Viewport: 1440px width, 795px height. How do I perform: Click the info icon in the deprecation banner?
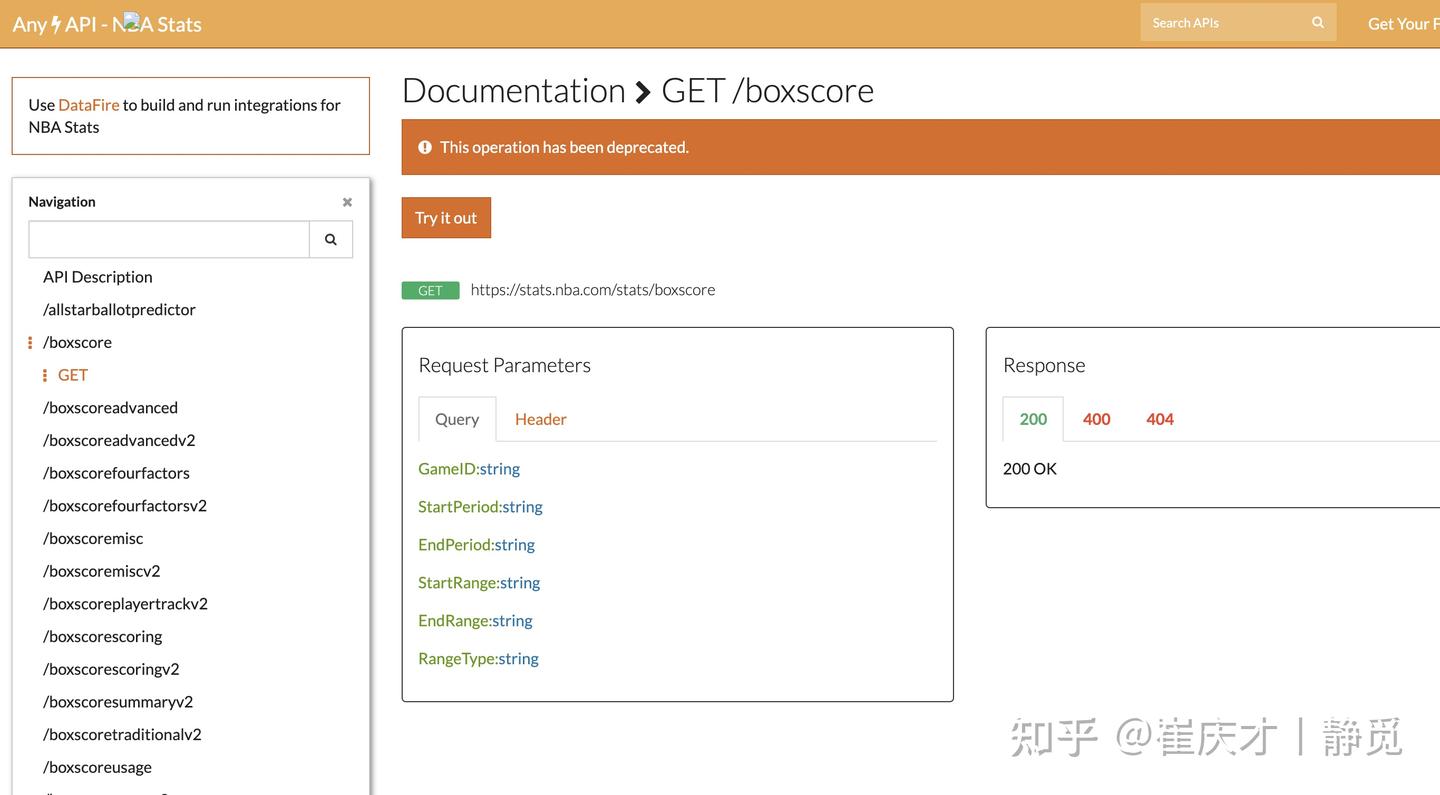click(x=424, y=146)
